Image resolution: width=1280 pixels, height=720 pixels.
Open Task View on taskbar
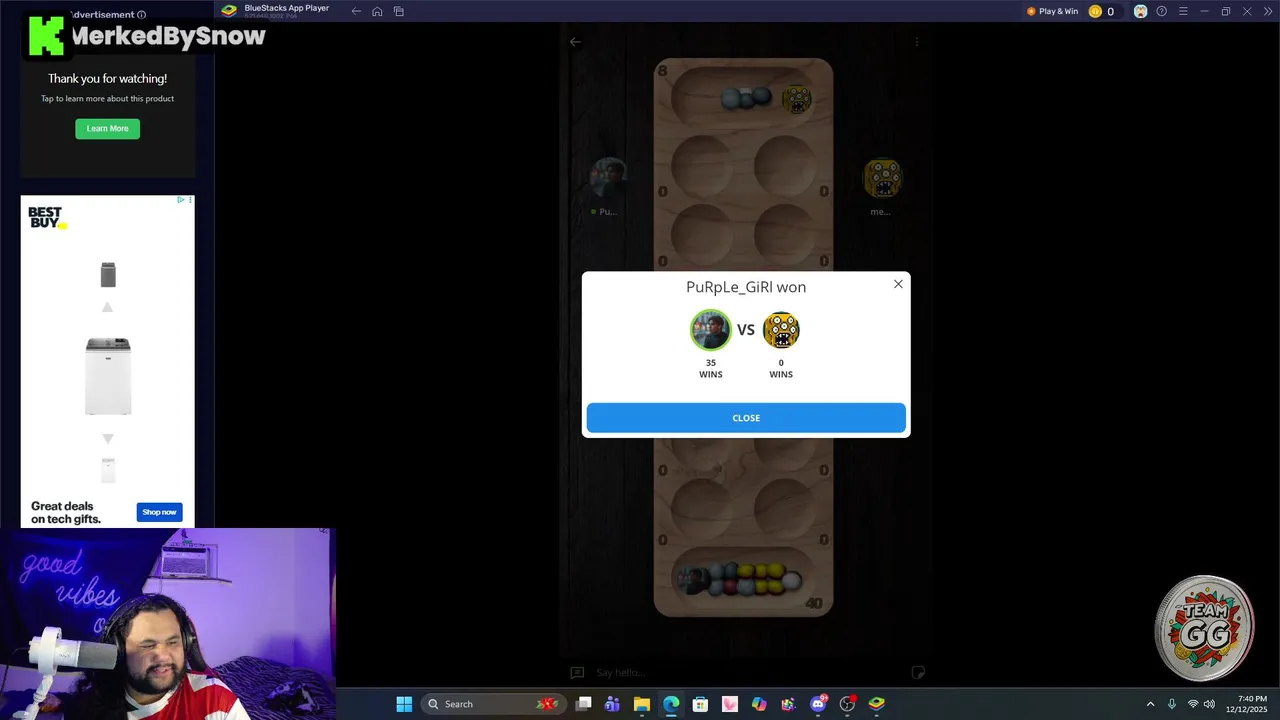[x=584, y=704]
